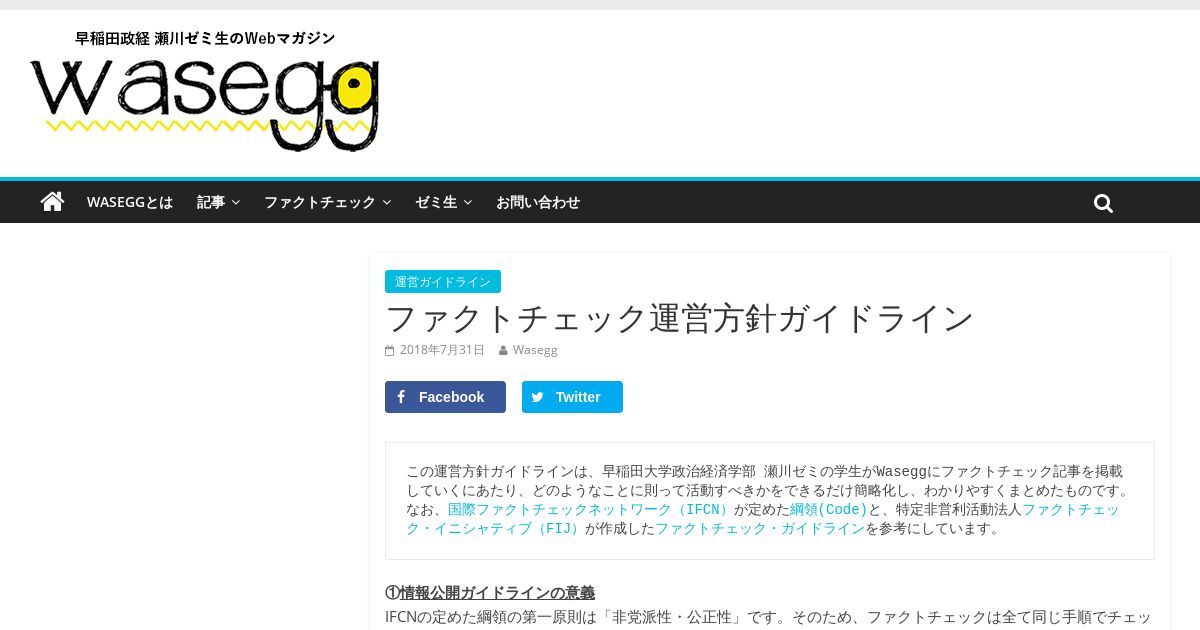Click the calendar icon beside the date

click(389, 350)
